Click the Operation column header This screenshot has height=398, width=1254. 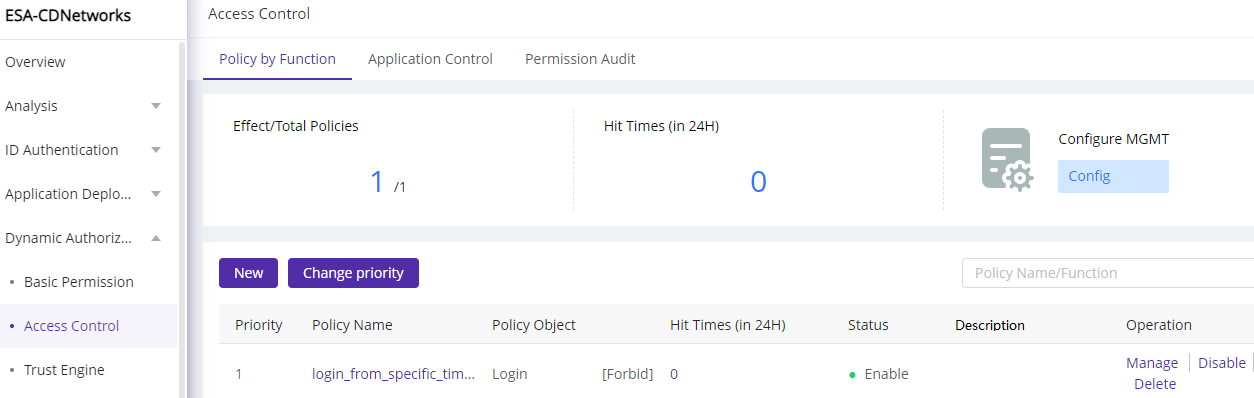[1159, 325]
